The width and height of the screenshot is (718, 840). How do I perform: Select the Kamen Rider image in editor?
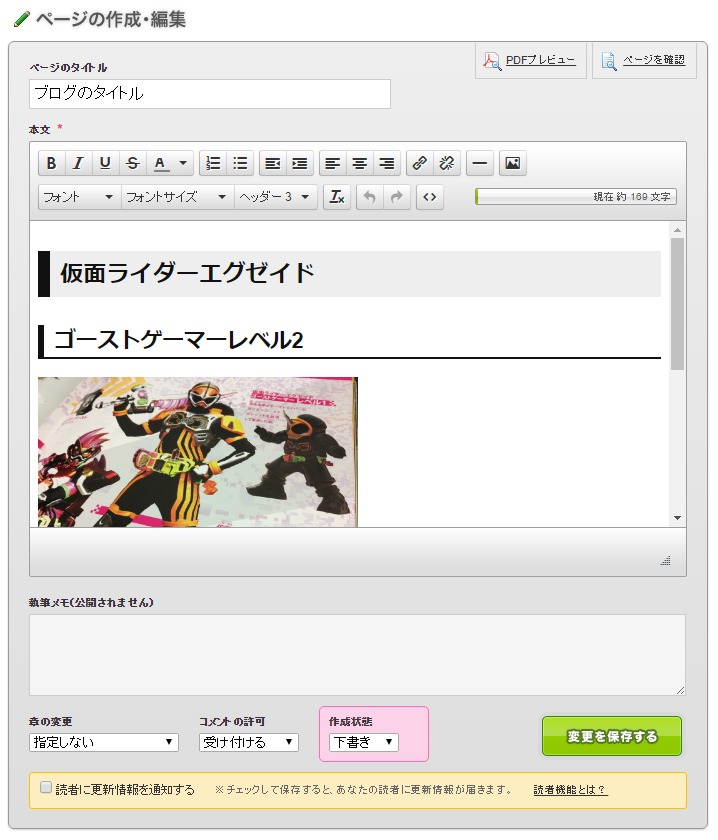click(198, 452)
